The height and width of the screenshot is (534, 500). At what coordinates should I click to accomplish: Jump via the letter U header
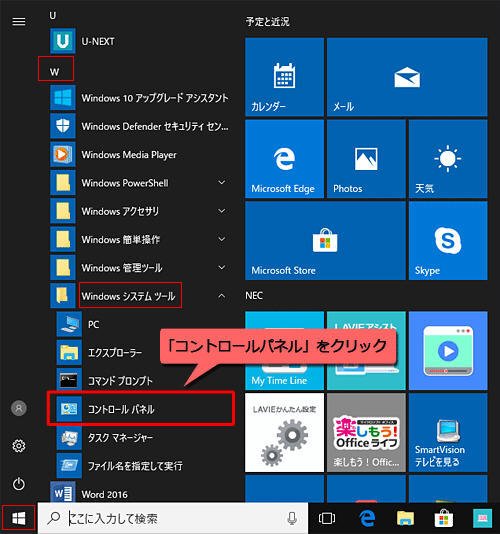pyautogui.click(x=53, y=15)
